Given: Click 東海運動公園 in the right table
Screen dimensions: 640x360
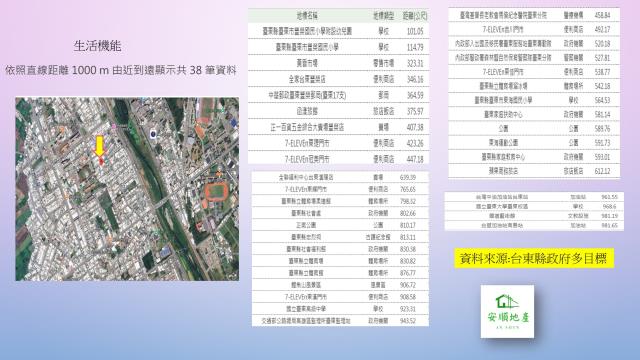Looking at the screenshot, I should (503, 143).
